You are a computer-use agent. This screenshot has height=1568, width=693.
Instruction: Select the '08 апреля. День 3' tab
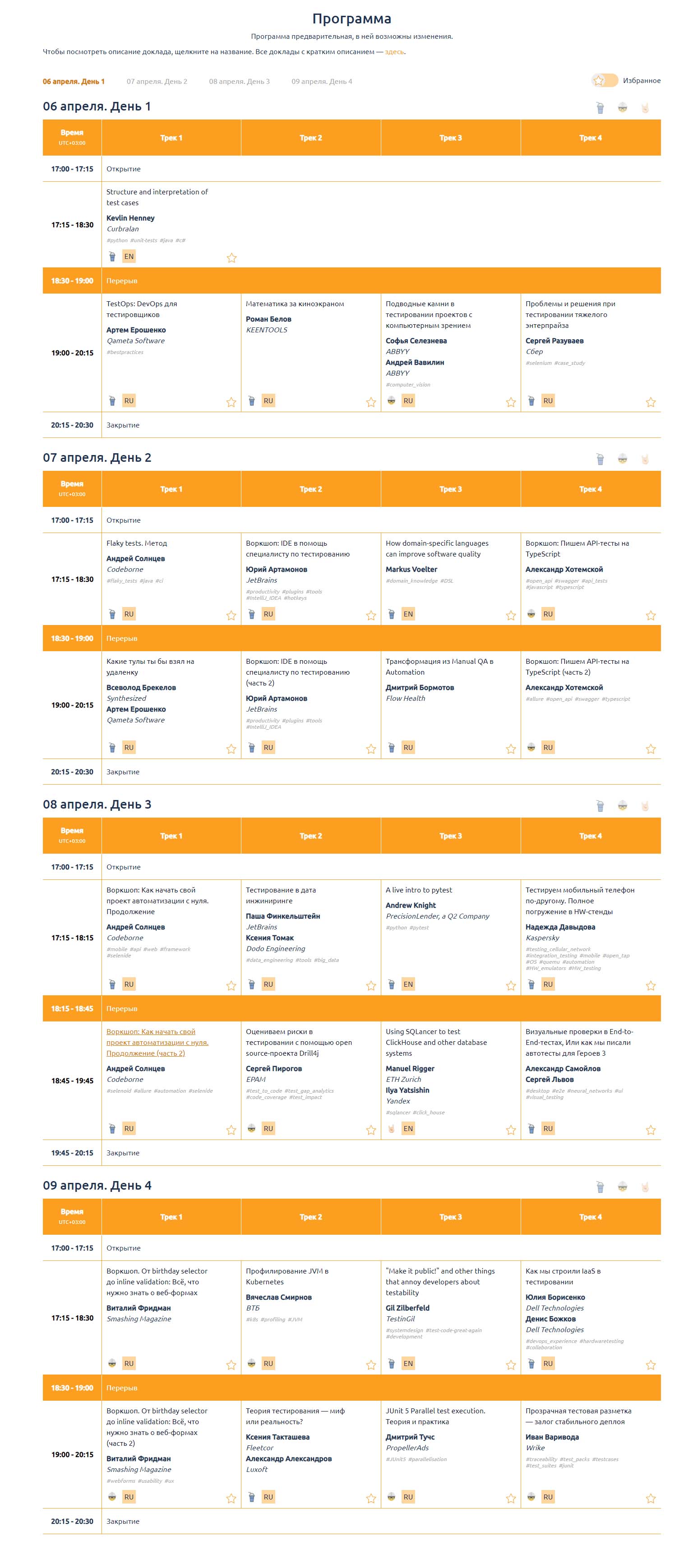[239, 82]
